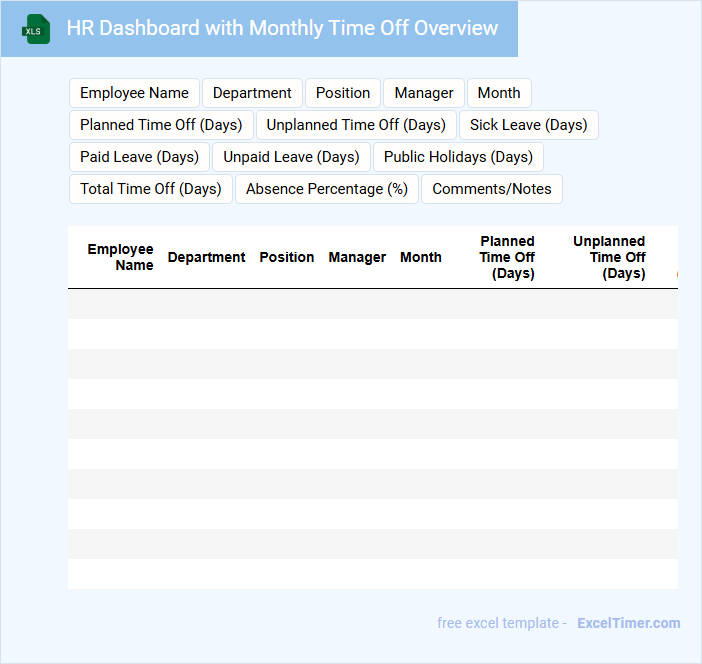The image size is (702, 664).
Task: Click the Month tag
Action: click(x=499, y=93)
